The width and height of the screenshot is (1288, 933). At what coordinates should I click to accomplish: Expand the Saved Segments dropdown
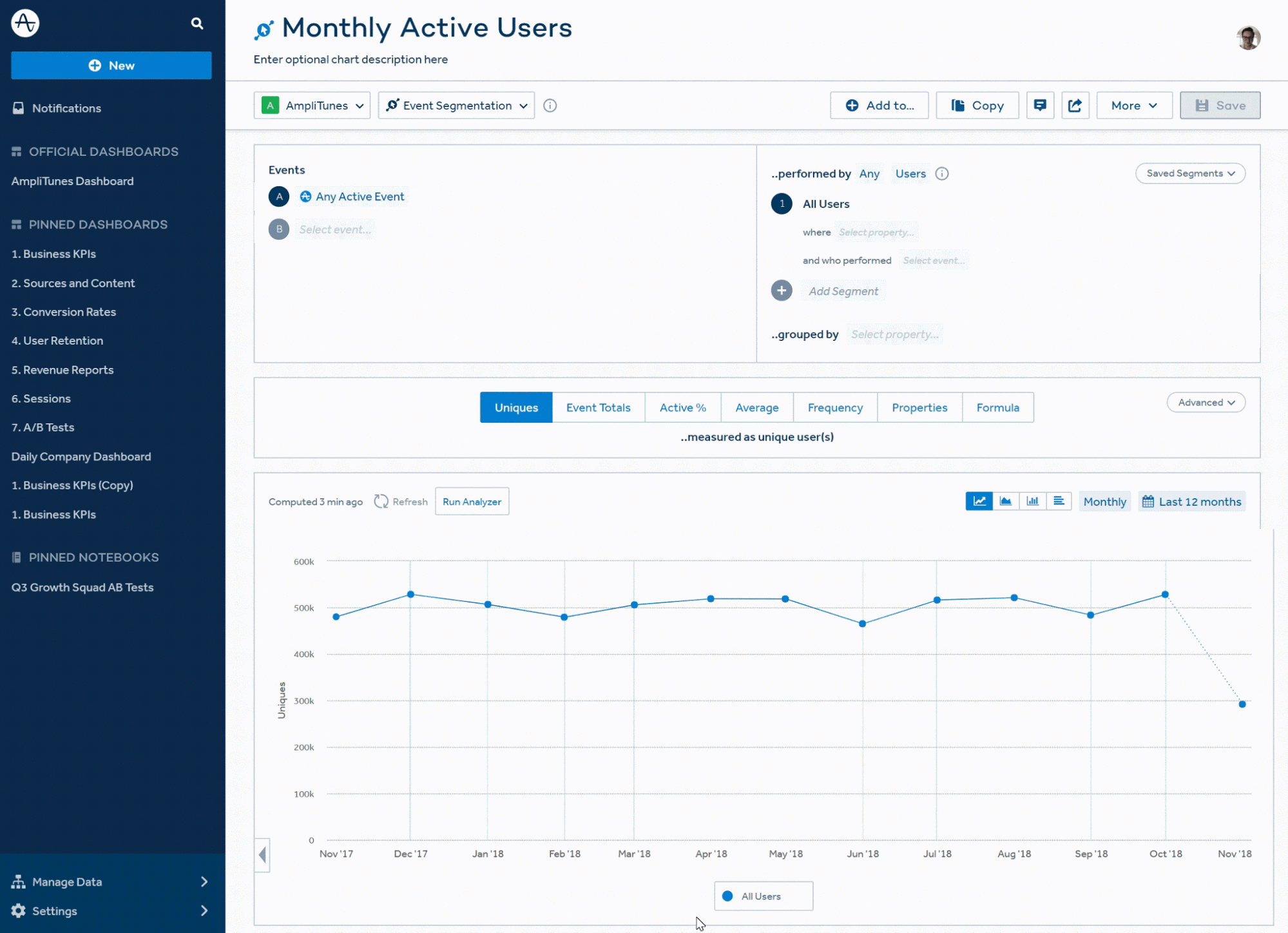click(1189, 173)
